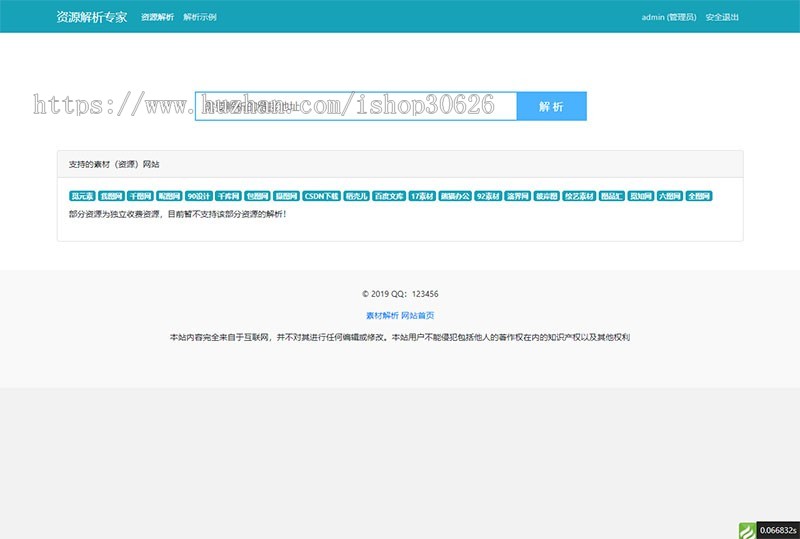800x539 pixels.
Task: Open the admin (管理员) account link
Action: click(x=669, y=17)
